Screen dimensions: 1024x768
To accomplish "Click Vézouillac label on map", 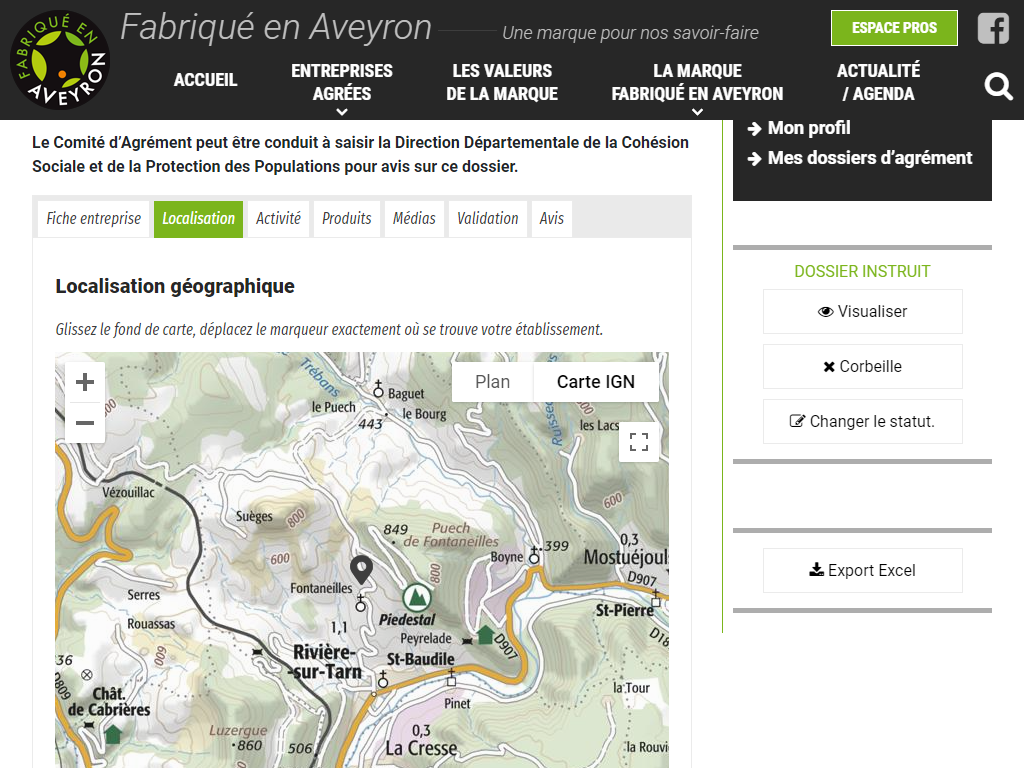I will (129, 492).
